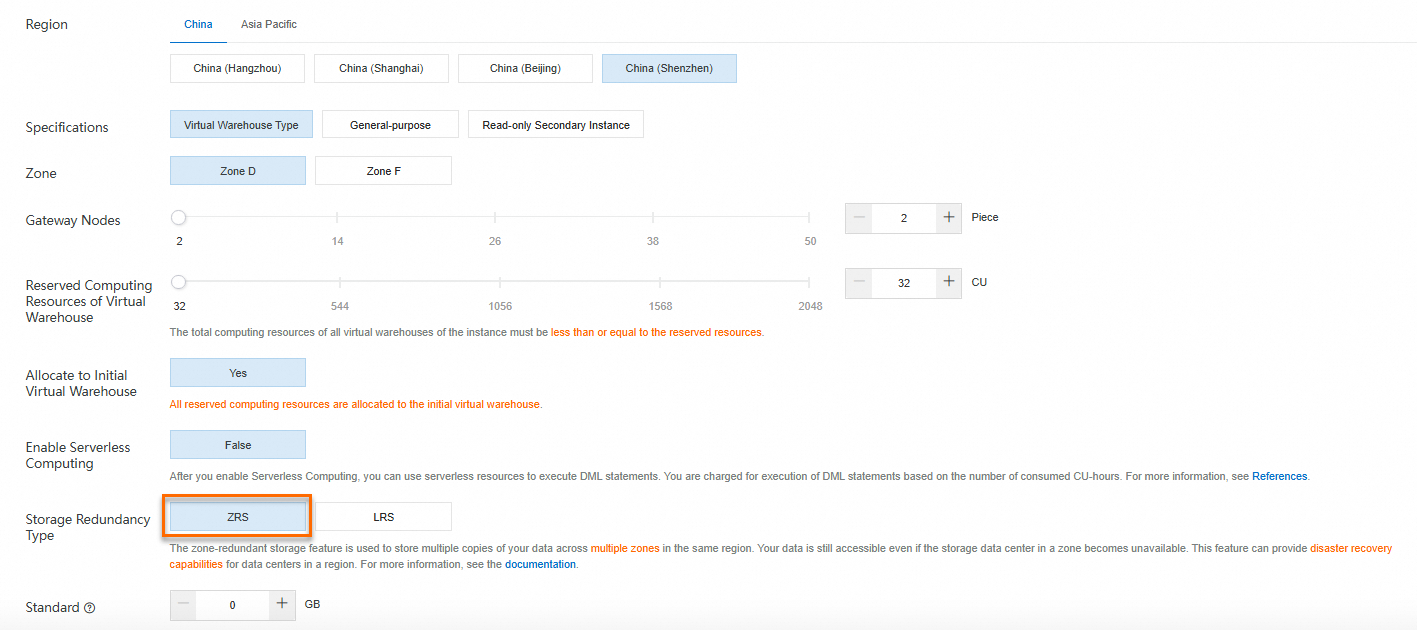Choose Virtual Warehouse Type specification
Screen dimensions: 1417x630
point(241,125)
